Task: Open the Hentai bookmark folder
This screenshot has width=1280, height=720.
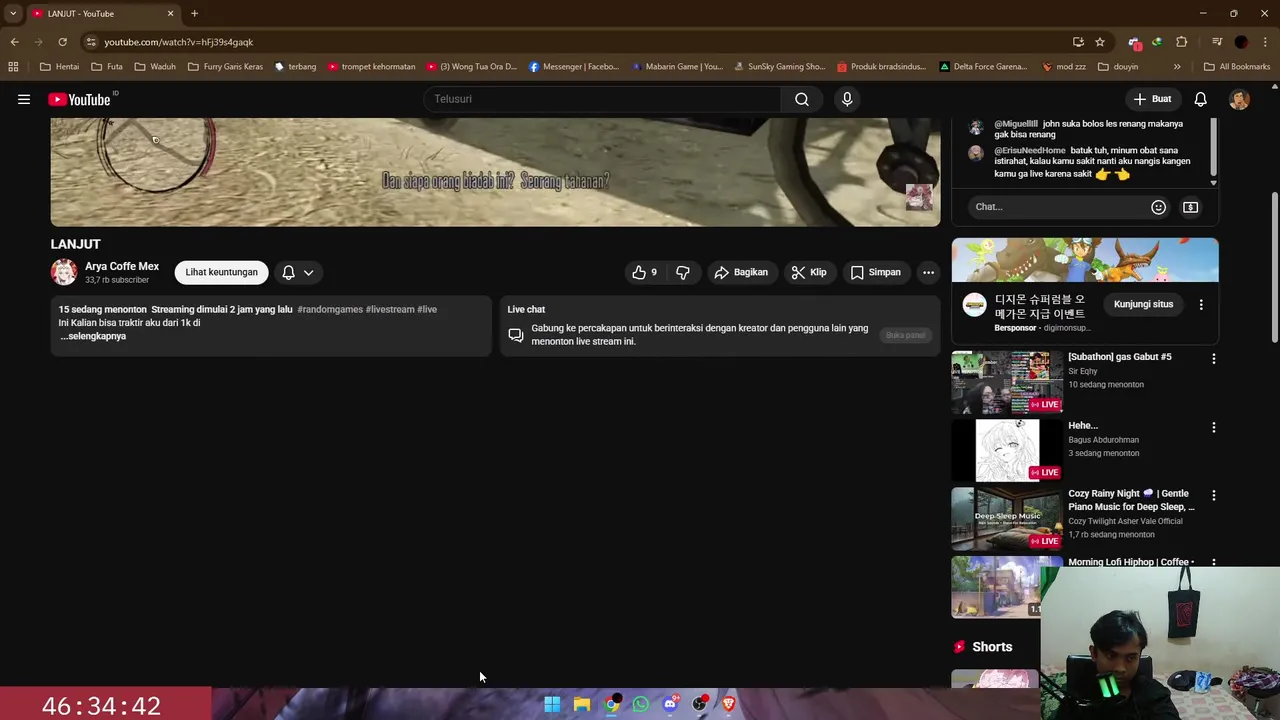Action: tap(59, 67)
